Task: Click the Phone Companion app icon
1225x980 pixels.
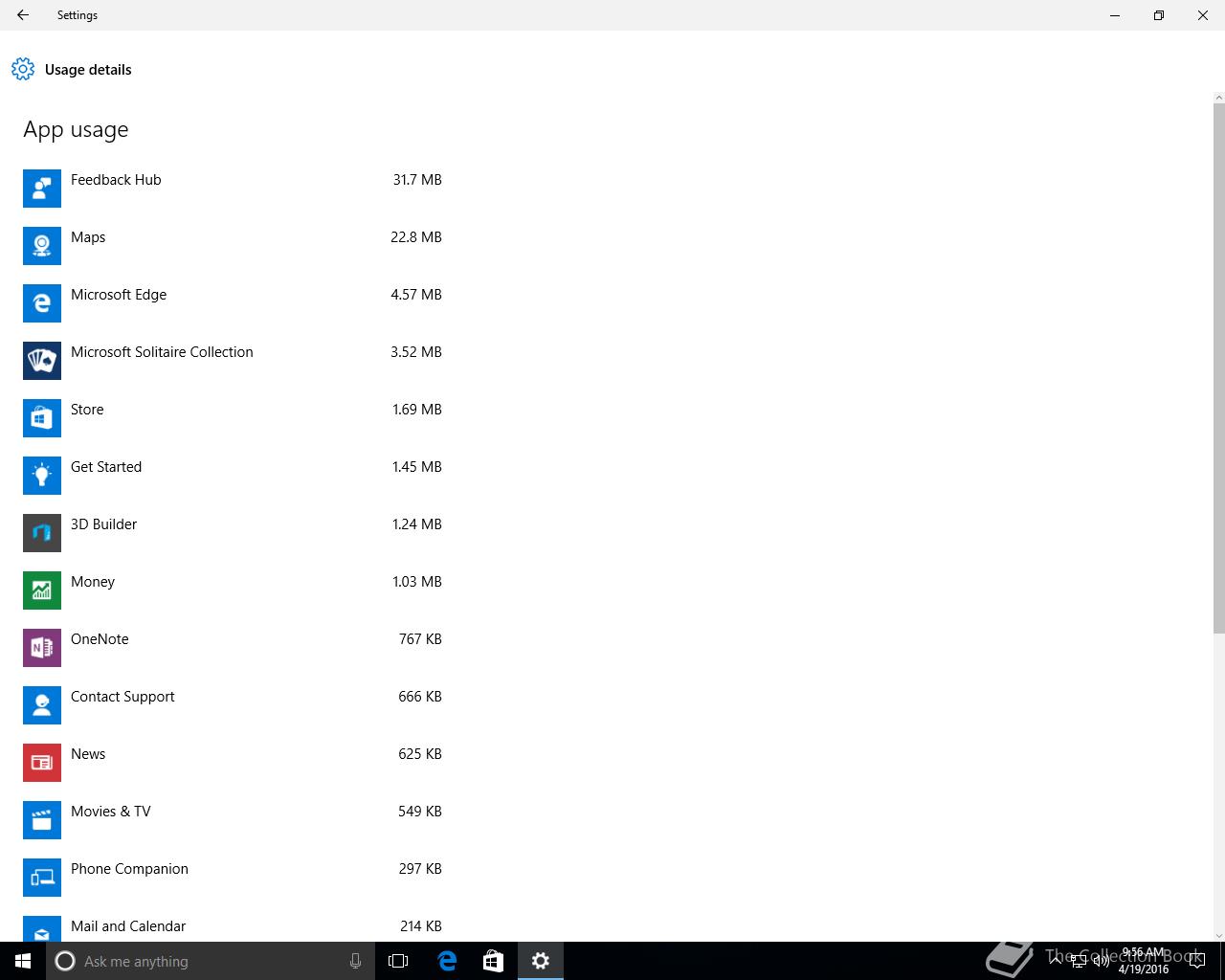Action: [x=42, y=878]
